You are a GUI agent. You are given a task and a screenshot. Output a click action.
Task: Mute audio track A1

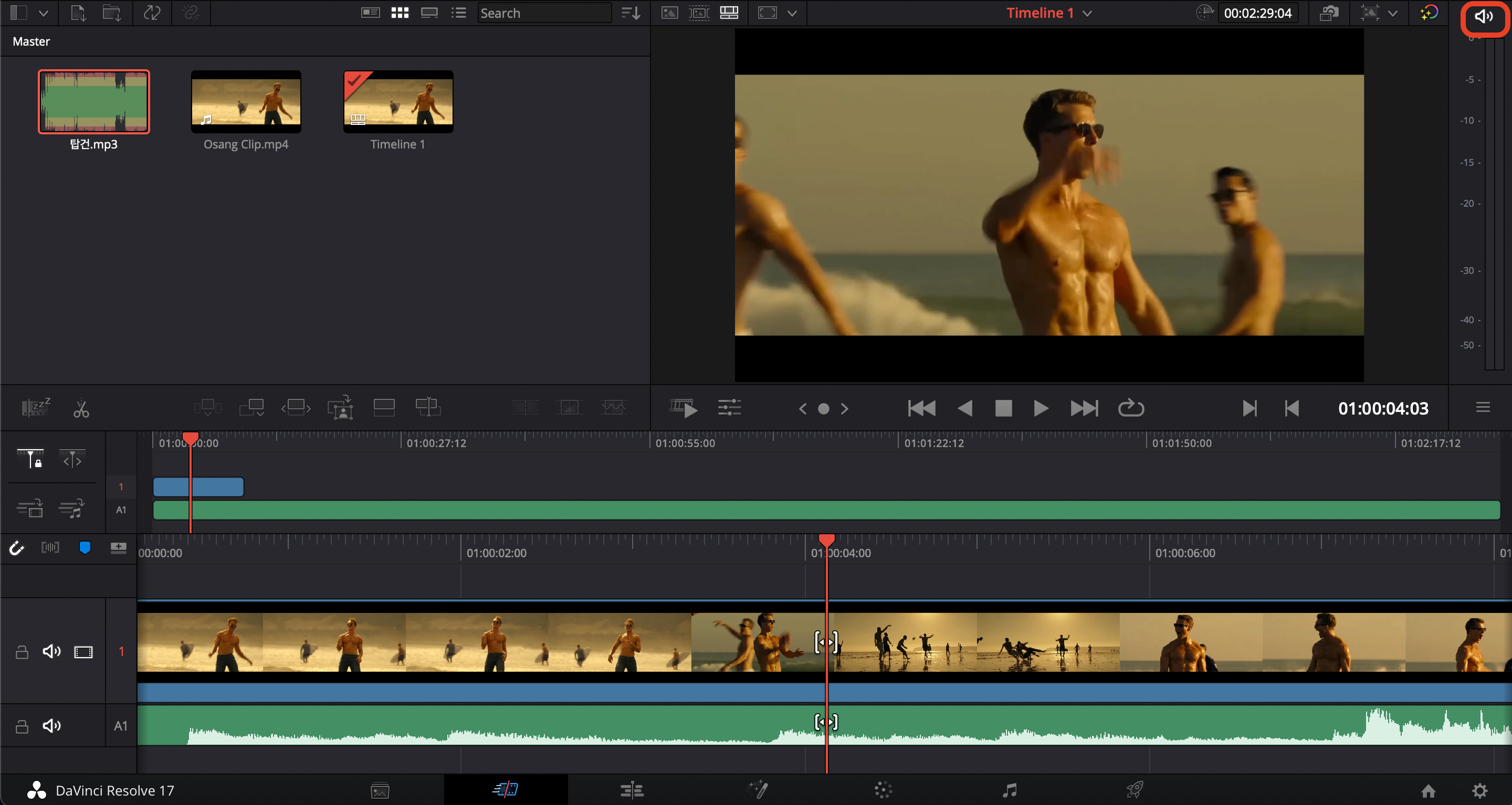(51, 726)
